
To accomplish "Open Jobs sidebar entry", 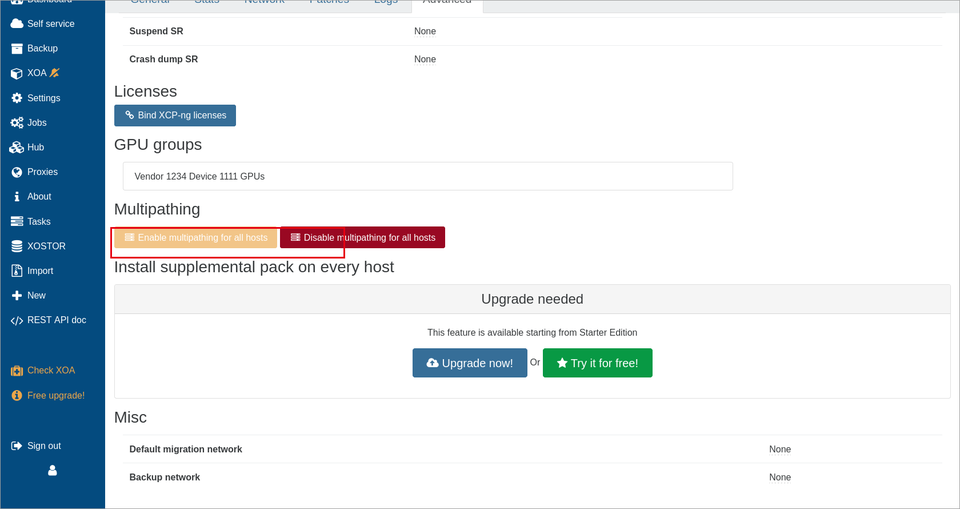I will click(x=37, y=123).
